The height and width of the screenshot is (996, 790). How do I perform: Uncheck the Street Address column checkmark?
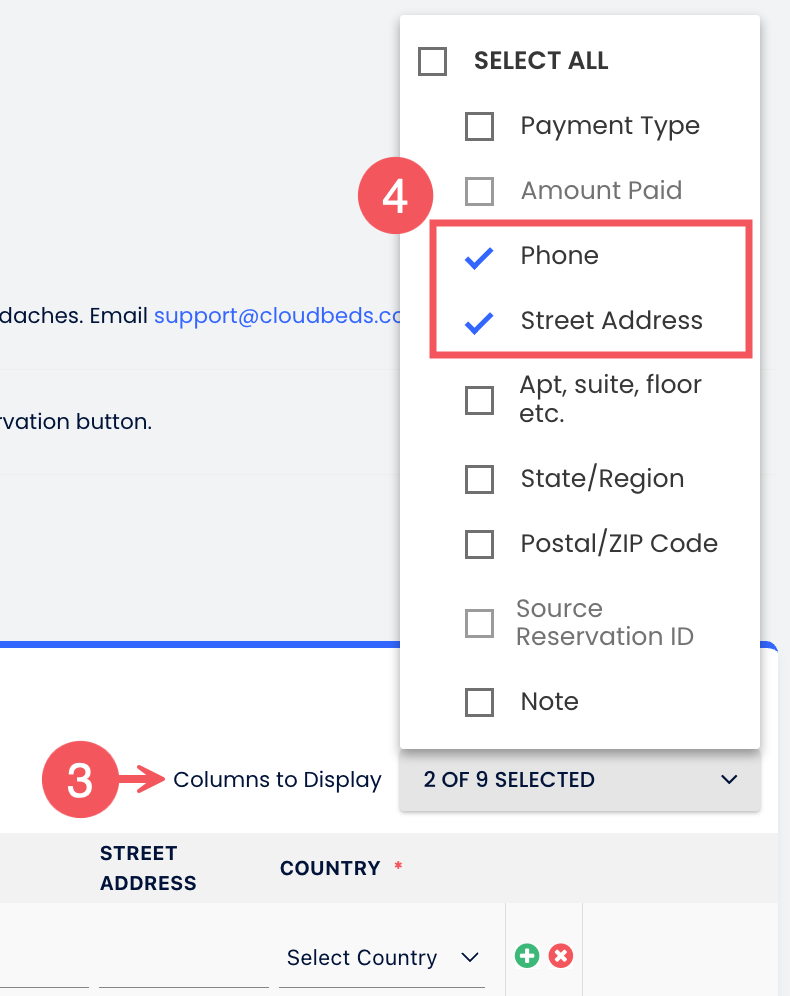pyautogui.click(x=480, y=322)
